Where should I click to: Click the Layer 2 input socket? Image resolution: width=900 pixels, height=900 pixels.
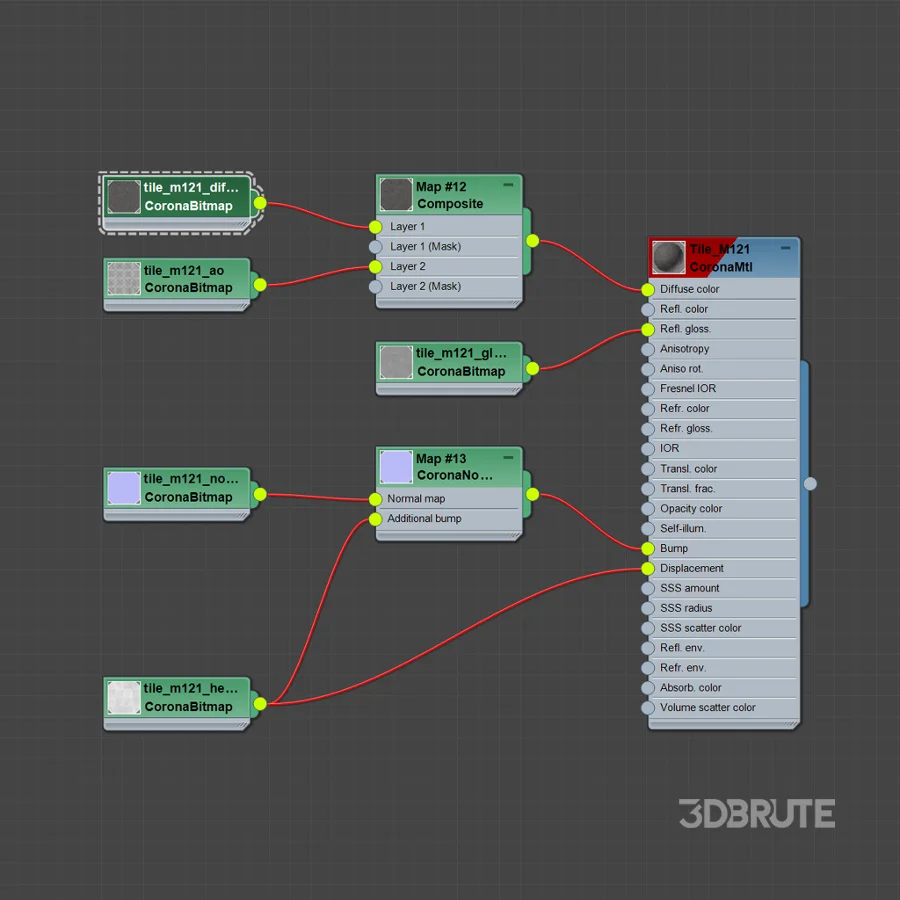point(375,266)
